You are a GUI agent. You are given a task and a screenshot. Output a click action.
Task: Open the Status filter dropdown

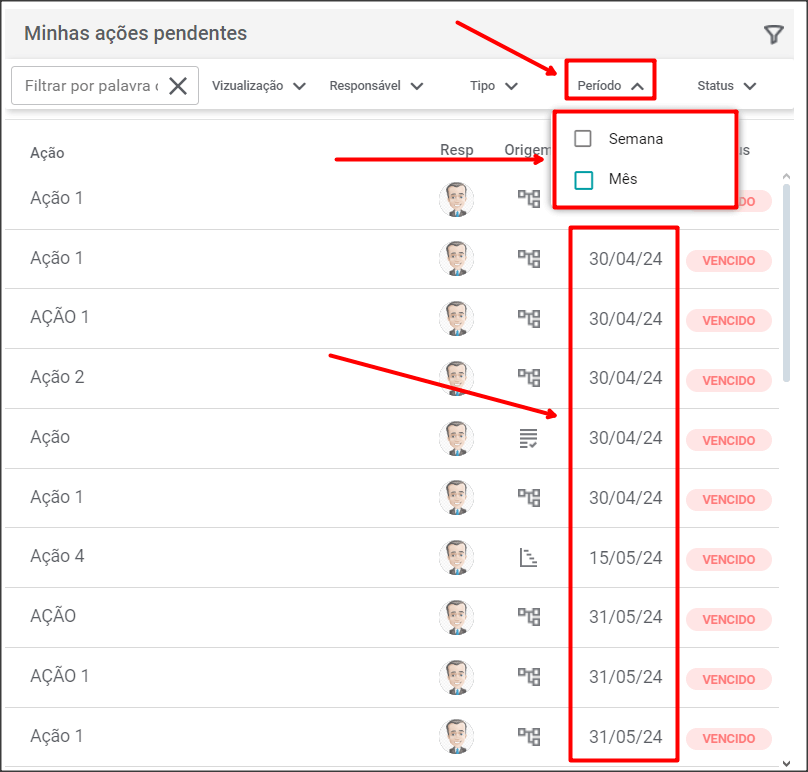point(726,86)
